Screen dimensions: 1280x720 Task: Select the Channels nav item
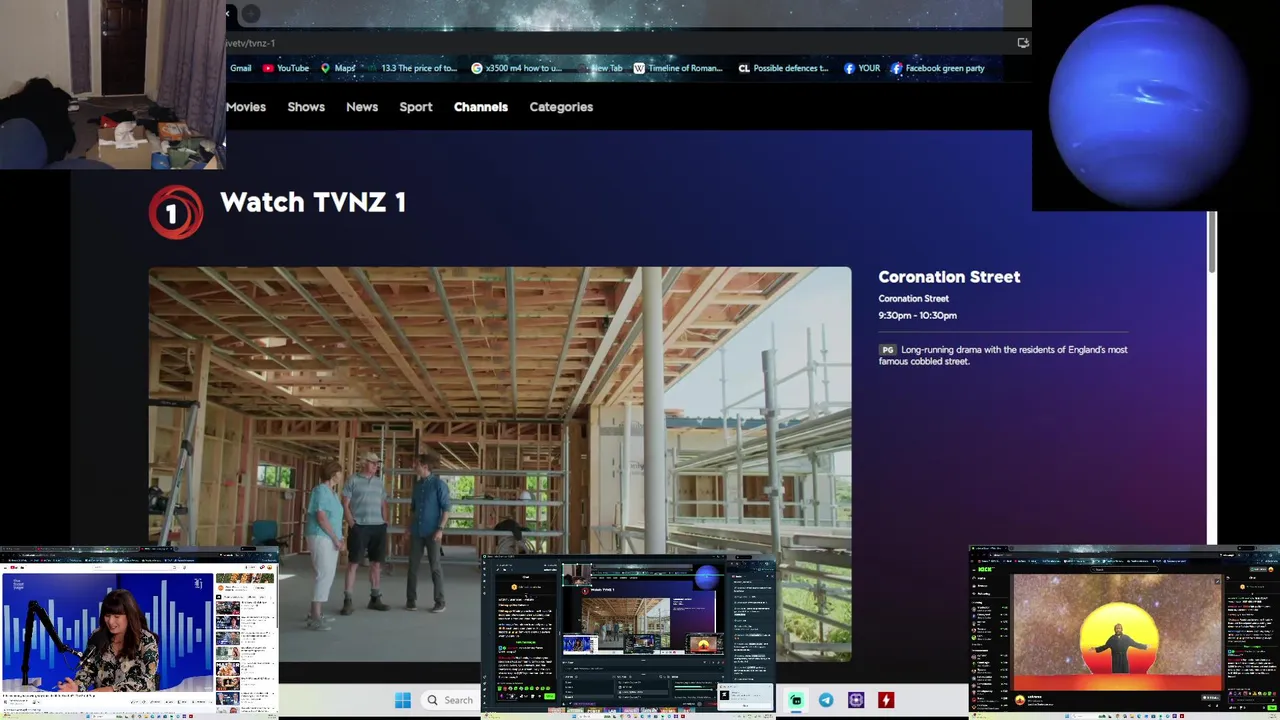[x=481, y=107]
